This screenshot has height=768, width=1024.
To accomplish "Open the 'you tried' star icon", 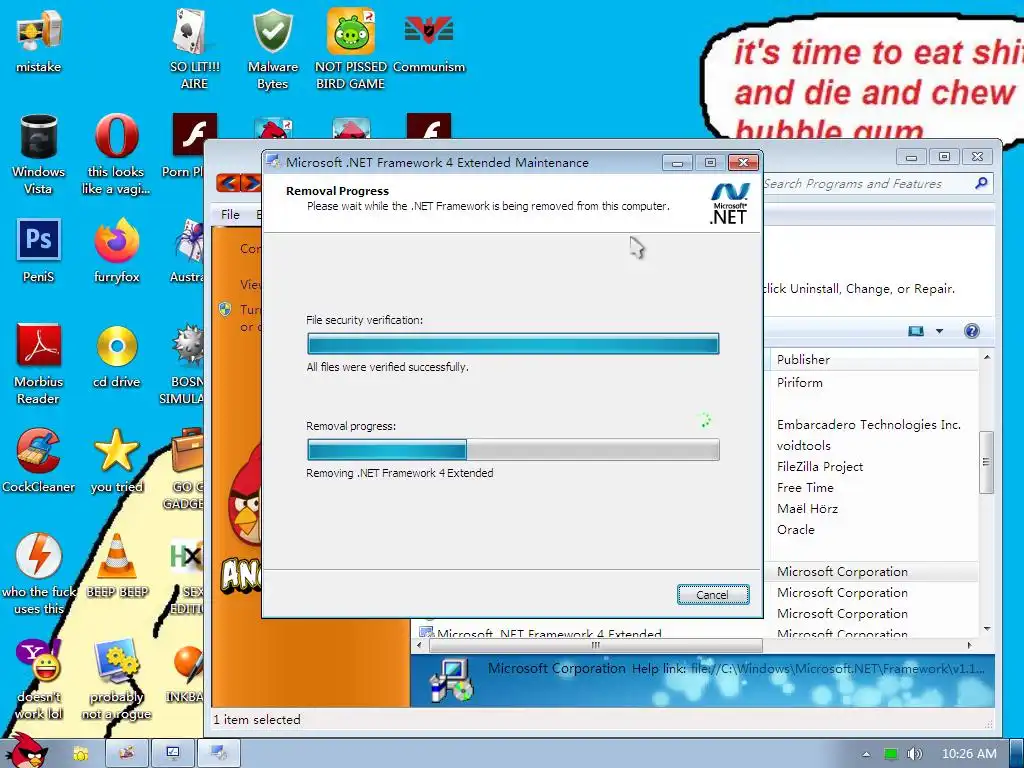I will click(x=116, y=461).
